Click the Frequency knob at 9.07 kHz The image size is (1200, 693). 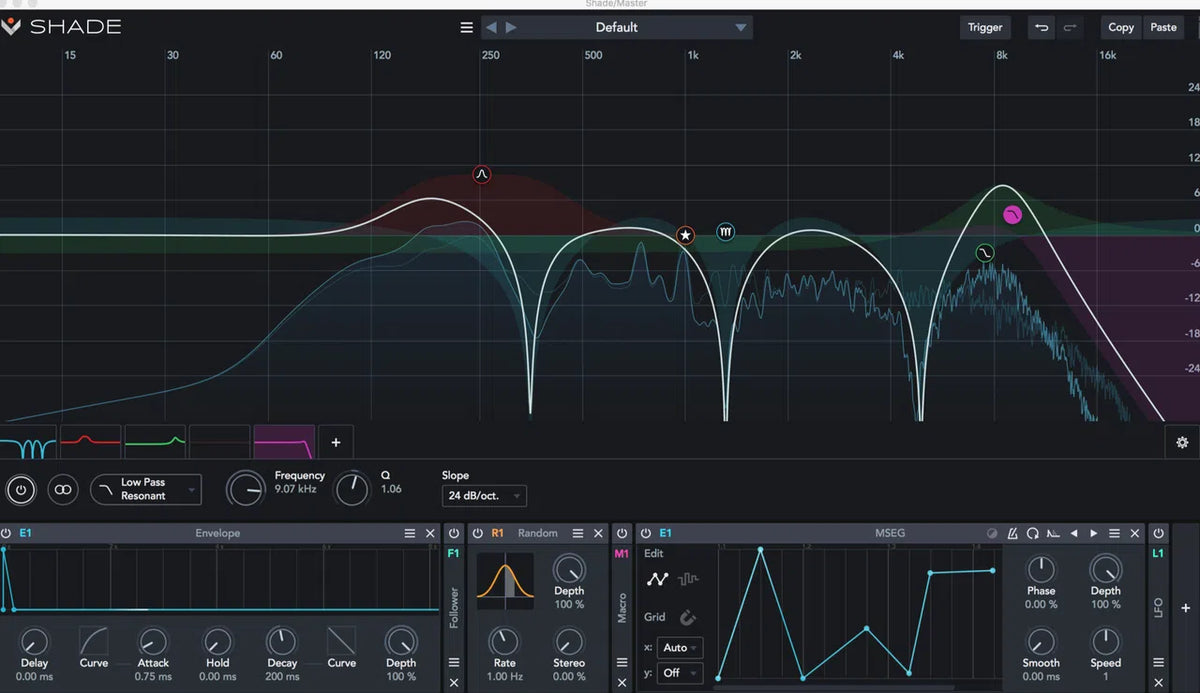[x=245, y=489]
